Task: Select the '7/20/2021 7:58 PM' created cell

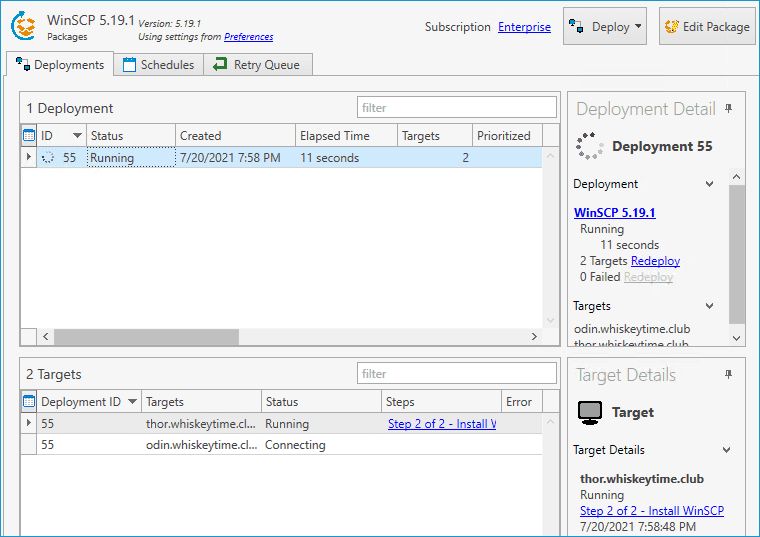Action: 235,158
